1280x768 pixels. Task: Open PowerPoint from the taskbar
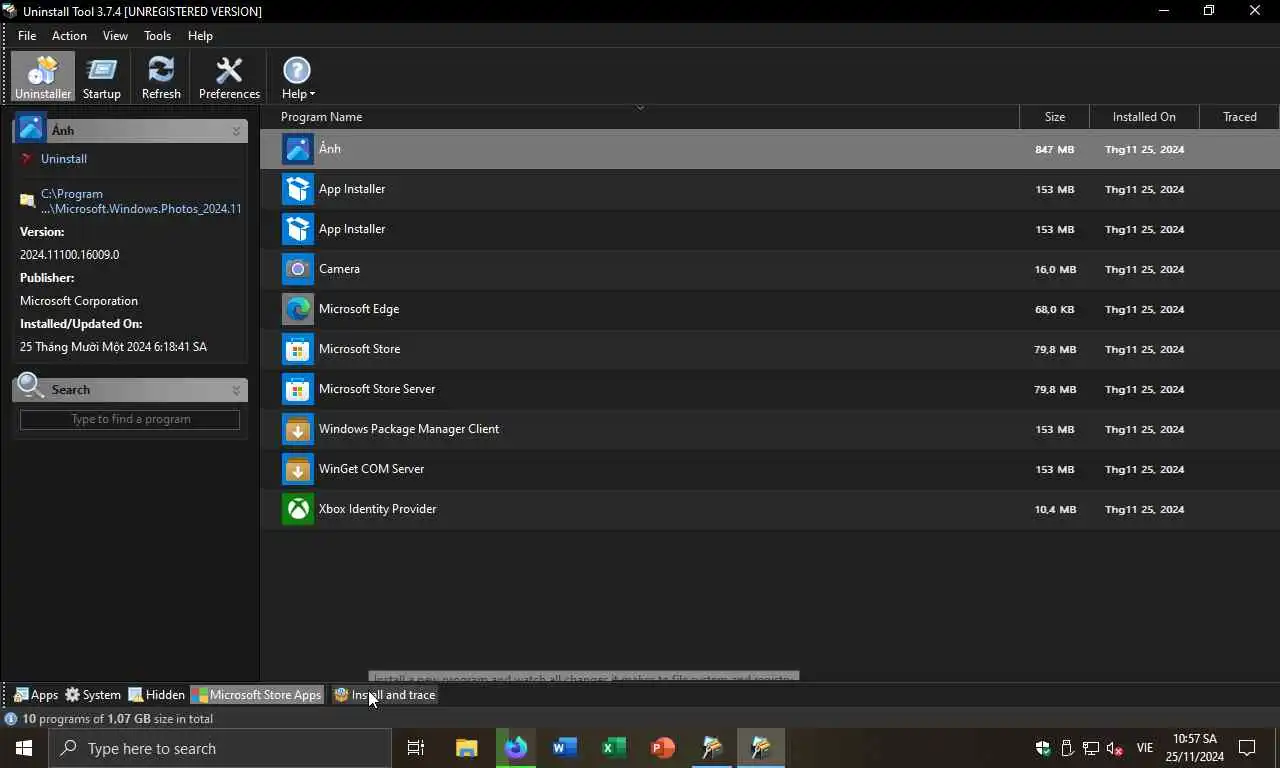tap(662, 748)
